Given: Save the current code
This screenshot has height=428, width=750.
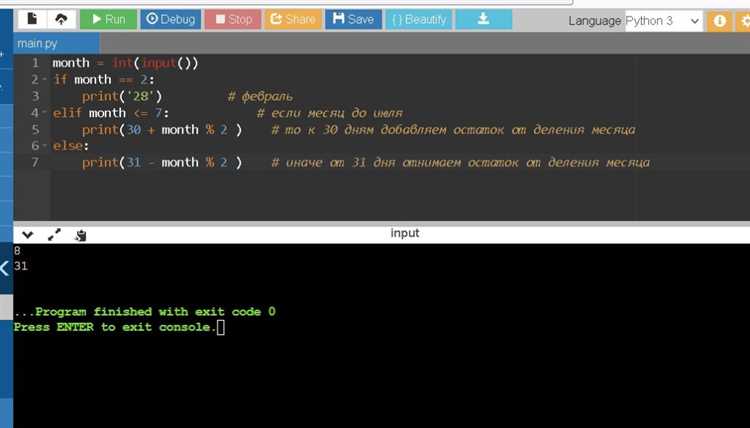Looking at the screenshot, I should tap(353, 19).
